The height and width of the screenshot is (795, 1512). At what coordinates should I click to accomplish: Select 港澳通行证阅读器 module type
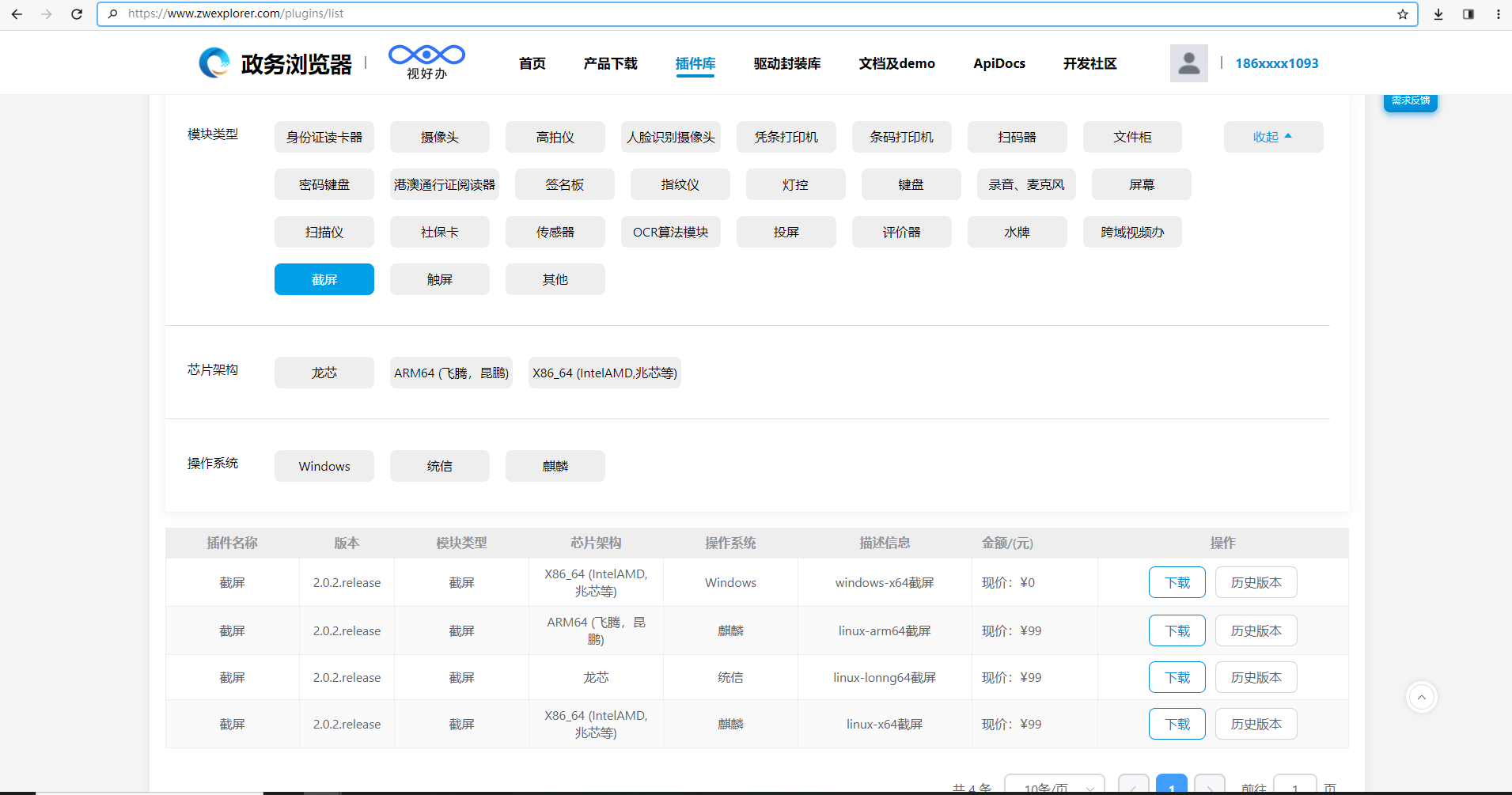pos(445,184)
